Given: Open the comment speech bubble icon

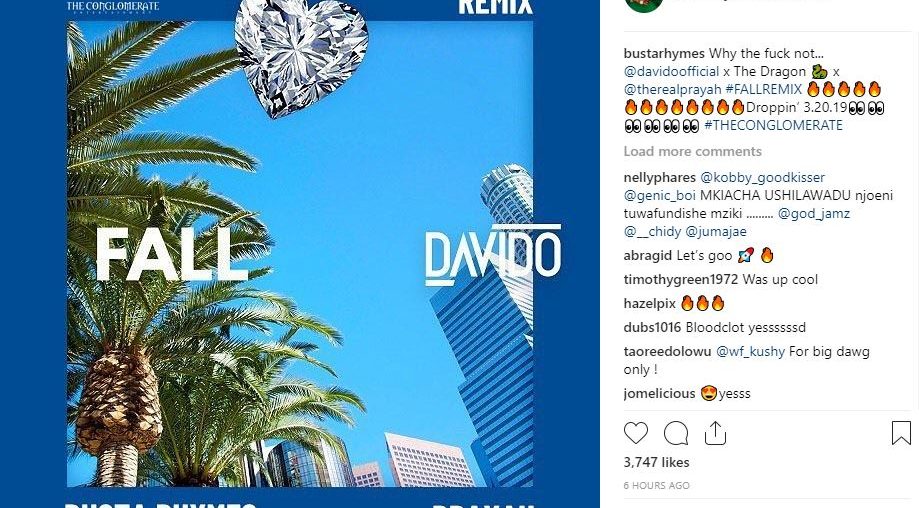Looking at the screenshot, I should [x=676, y=434].
